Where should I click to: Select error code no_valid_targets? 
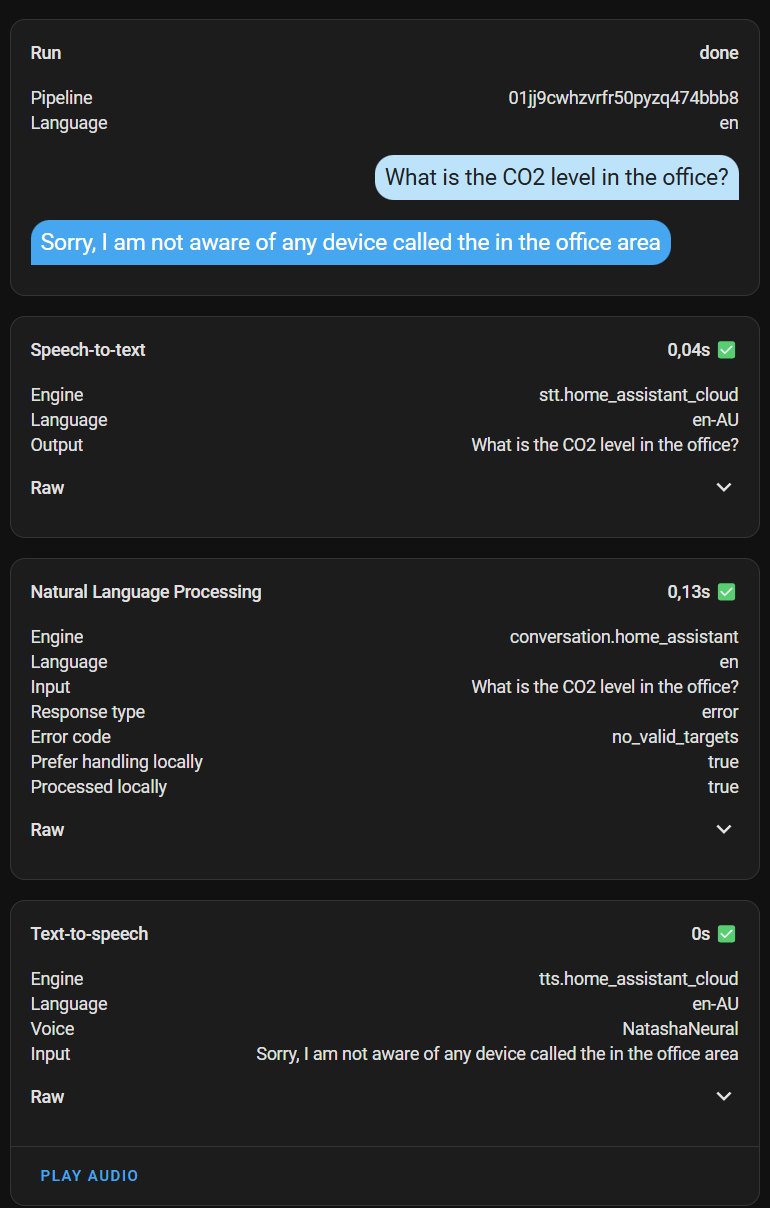click(x=675, y=737)
